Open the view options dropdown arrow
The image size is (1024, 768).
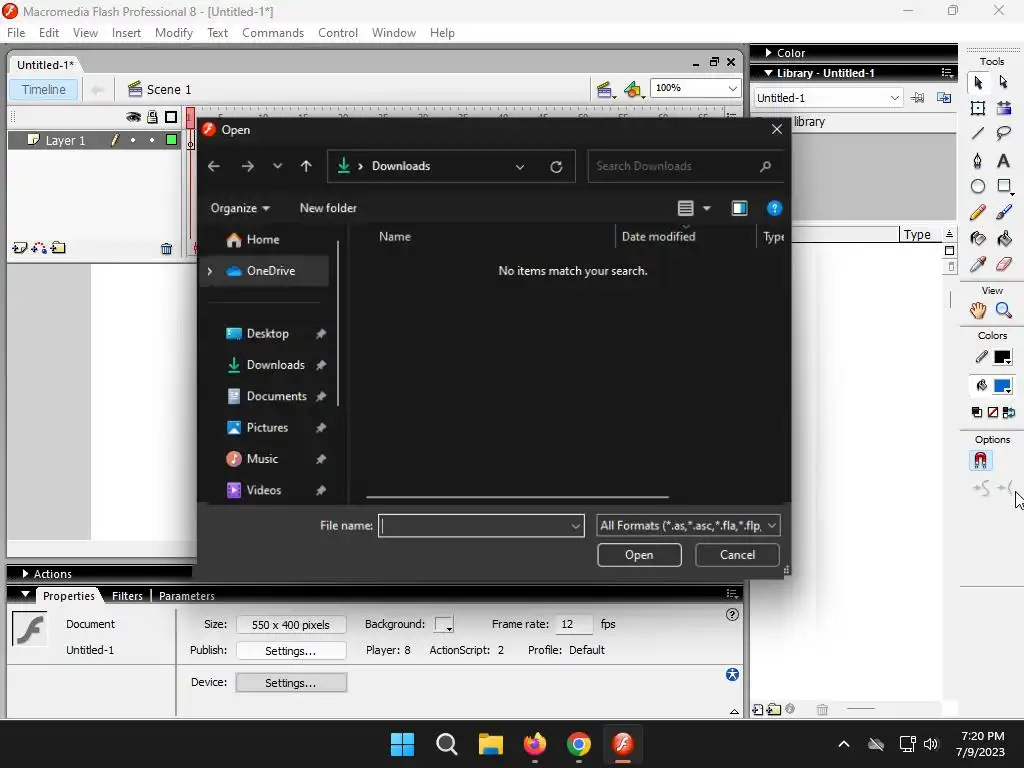pos(707,208)
